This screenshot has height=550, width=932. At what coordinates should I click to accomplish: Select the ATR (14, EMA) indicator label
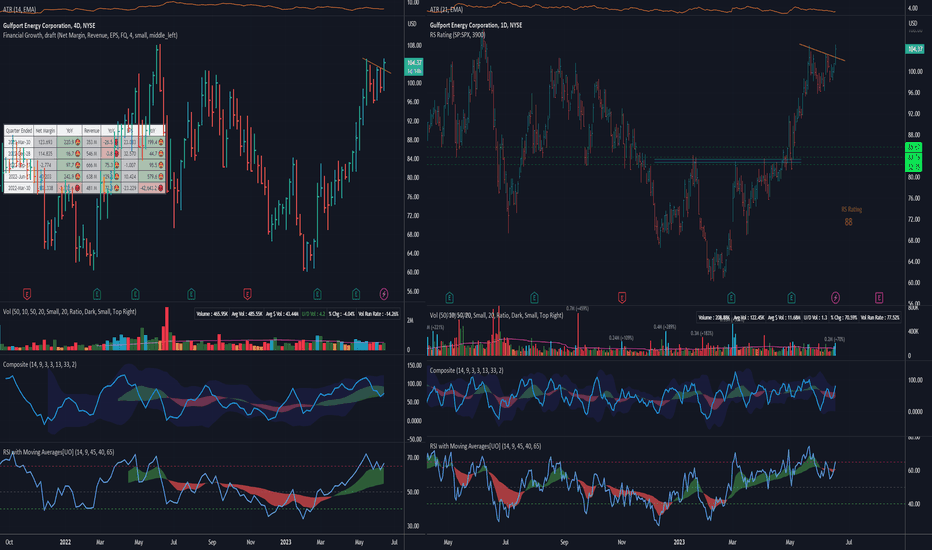[x=19, y=10]
